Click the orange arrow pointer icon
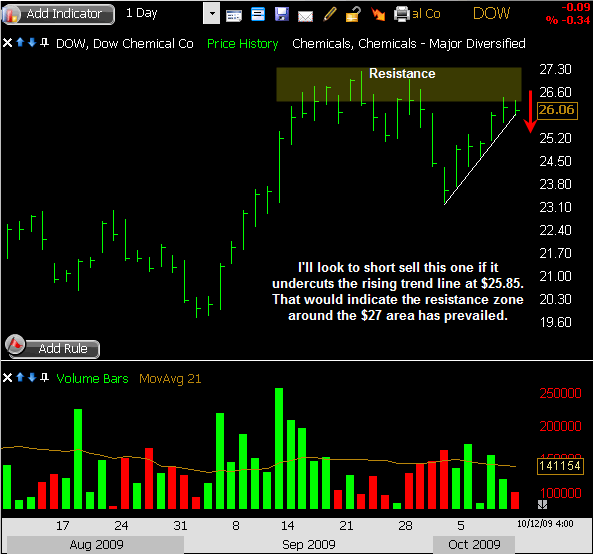593x554 pixels. 377,14
